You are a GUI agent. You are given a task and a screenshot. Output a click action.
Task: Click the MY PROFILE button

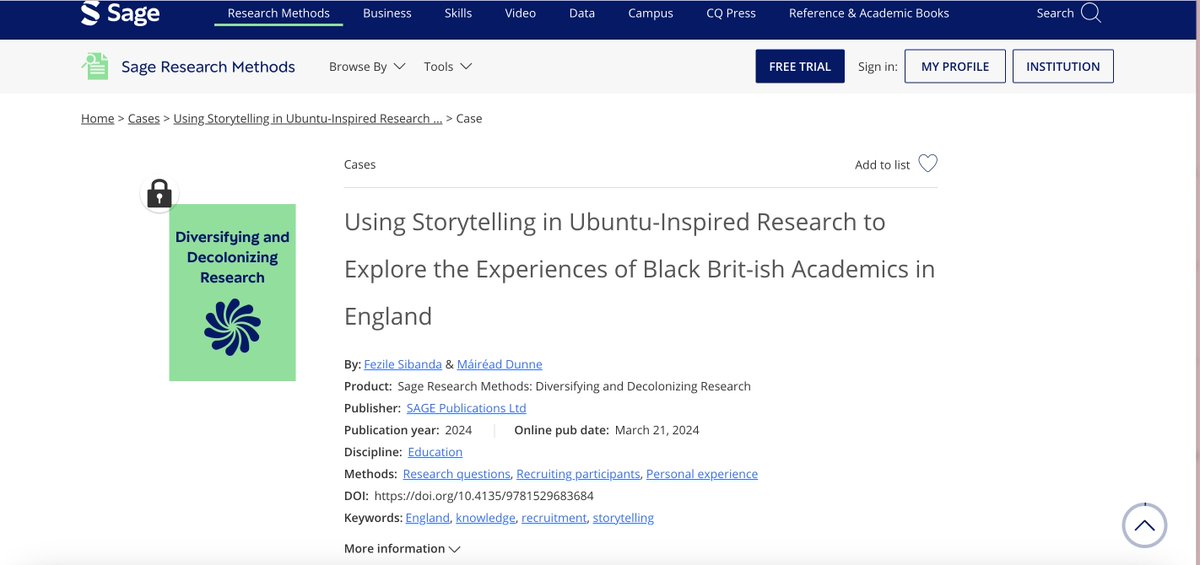(955, 66)
